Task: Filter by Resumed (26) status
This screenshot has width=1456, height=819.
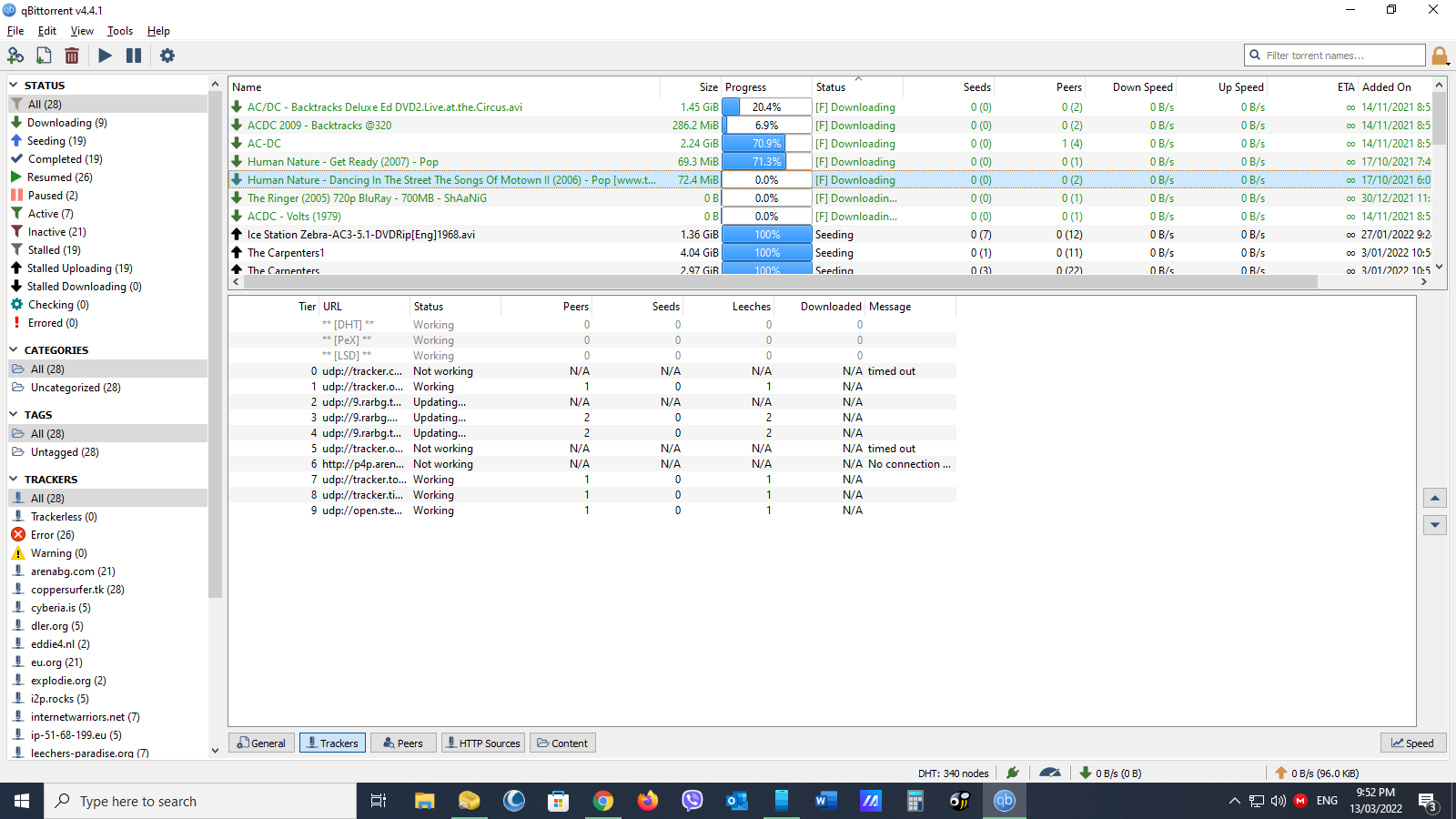Action: tap(108, 177)
